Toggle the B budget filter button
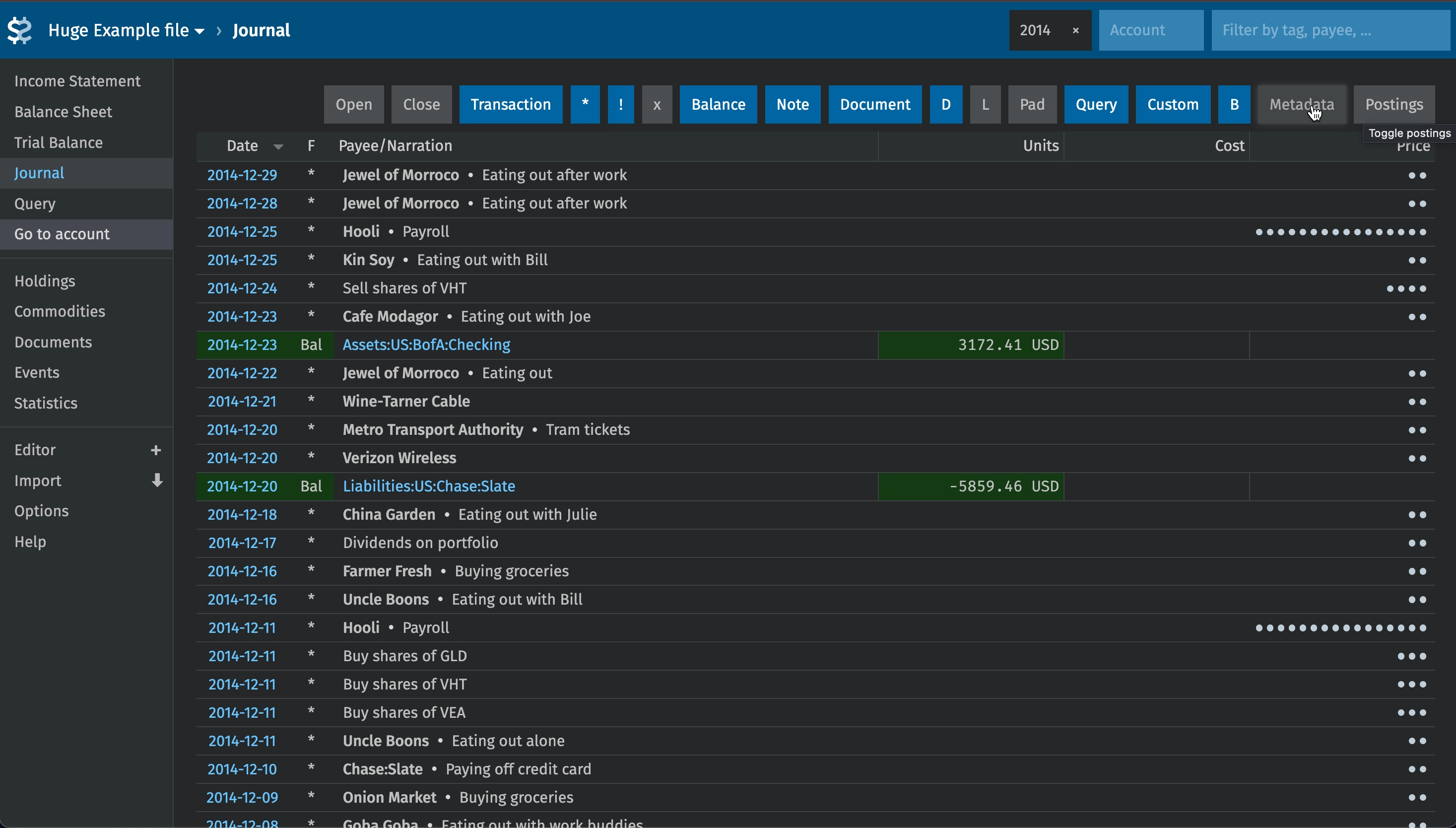Image resolution: width=1456 pixels, height=828 pixels. pos(1234,105)
